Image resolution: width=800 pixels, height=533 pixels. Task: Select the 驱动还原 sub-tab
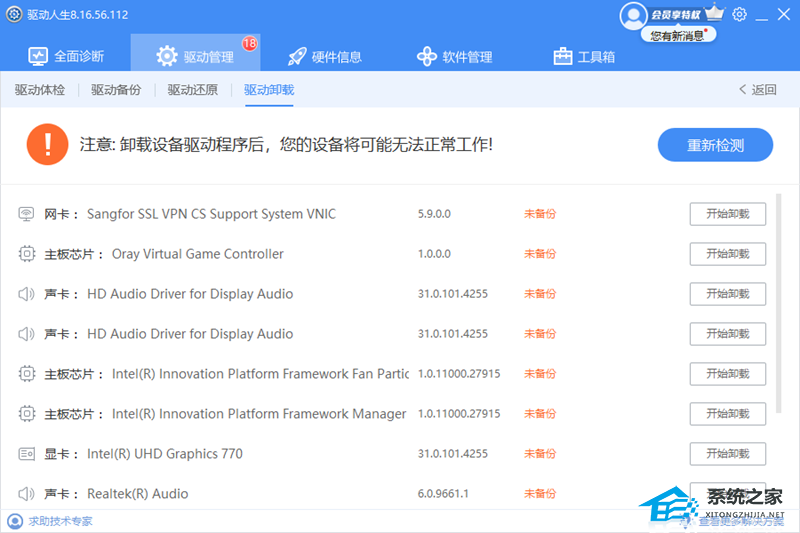click(x=193, y=90)
